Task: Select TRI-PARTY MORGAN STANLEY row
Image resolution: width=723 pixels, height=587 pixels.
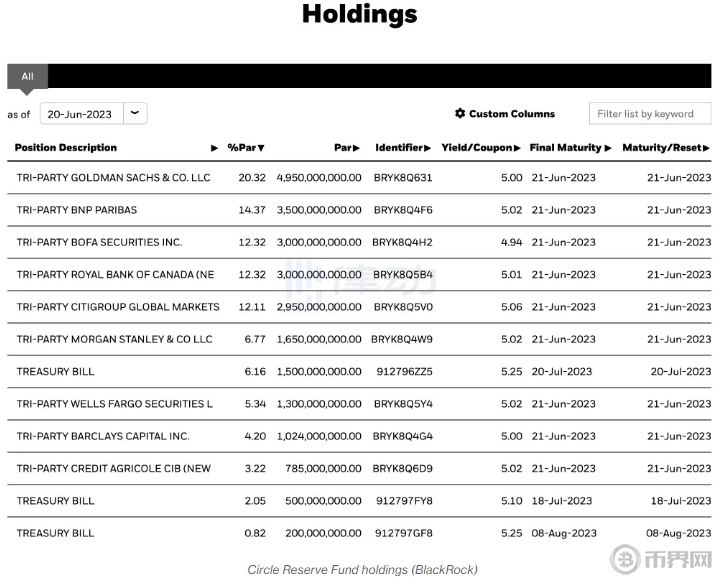Action: pyautogui.click(x=114, y=339)
